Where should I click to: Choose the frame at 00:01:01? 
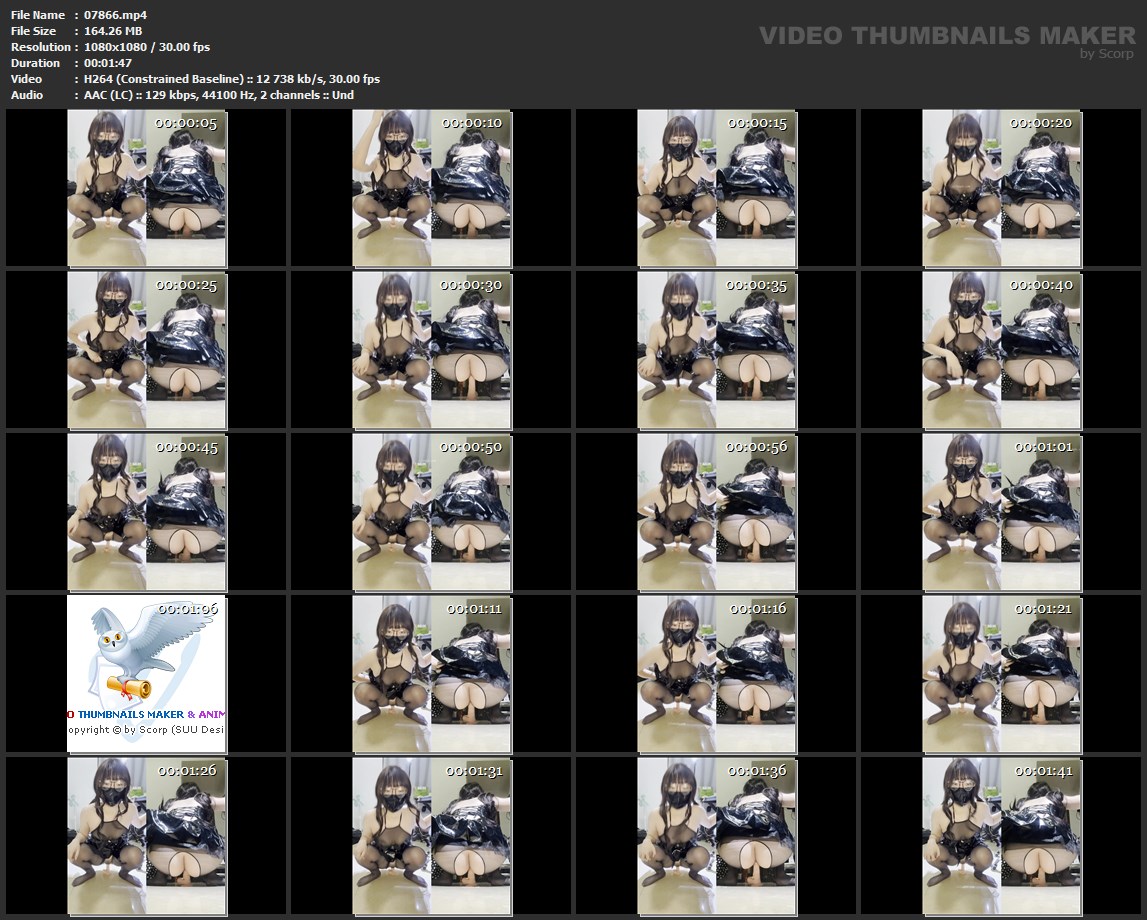pos(1002,512)
